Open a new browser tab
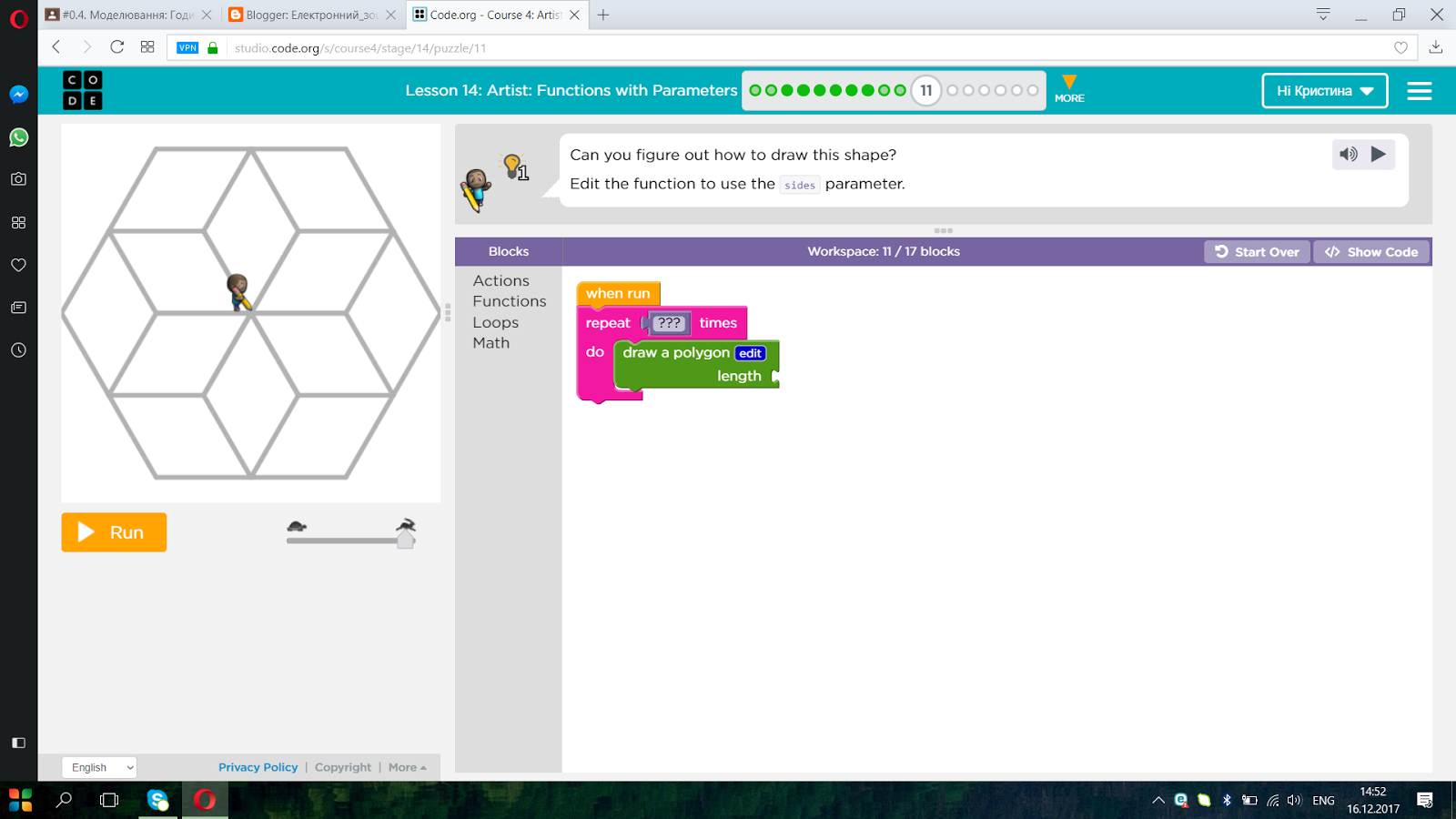Viewport: 1456px width, 819px height. (x=603, y=15)
